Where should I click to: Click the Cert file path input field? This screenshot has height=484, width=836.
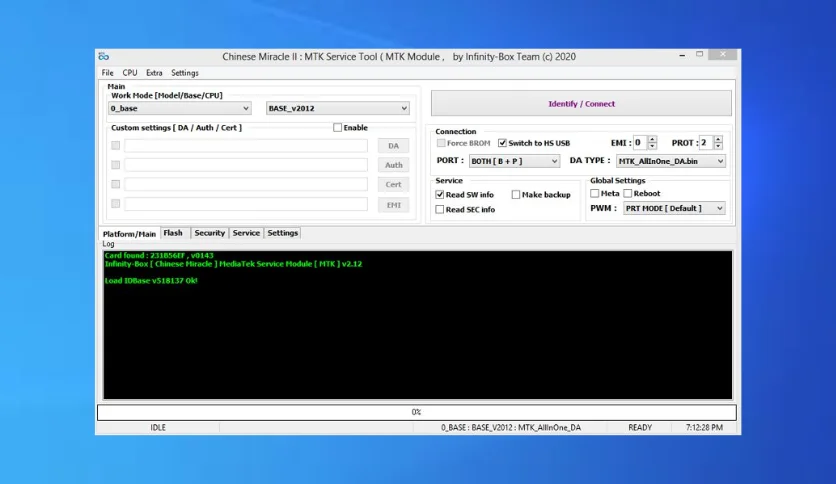click(246, 184)
